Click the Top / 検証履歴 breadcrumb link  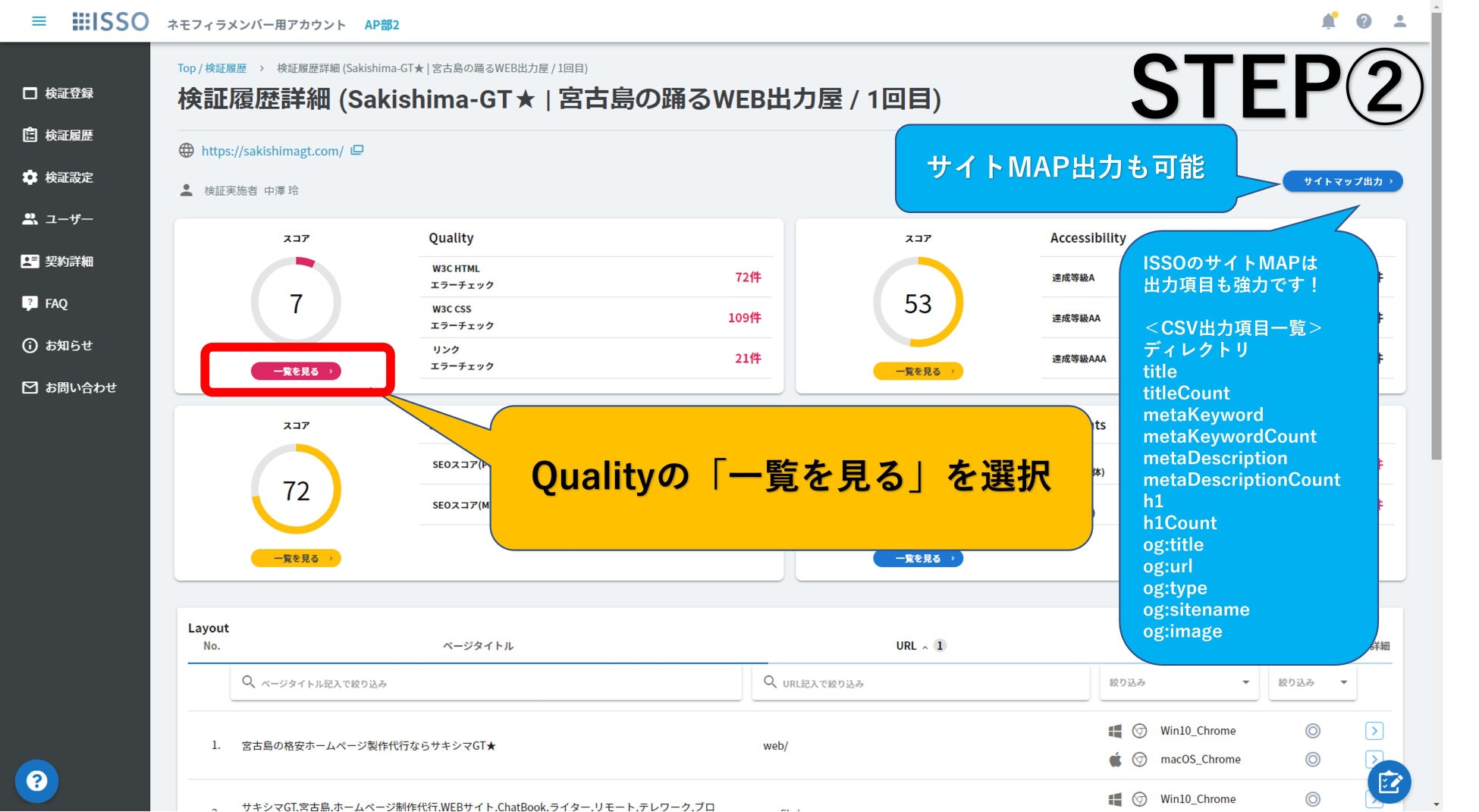coord(212,68)
